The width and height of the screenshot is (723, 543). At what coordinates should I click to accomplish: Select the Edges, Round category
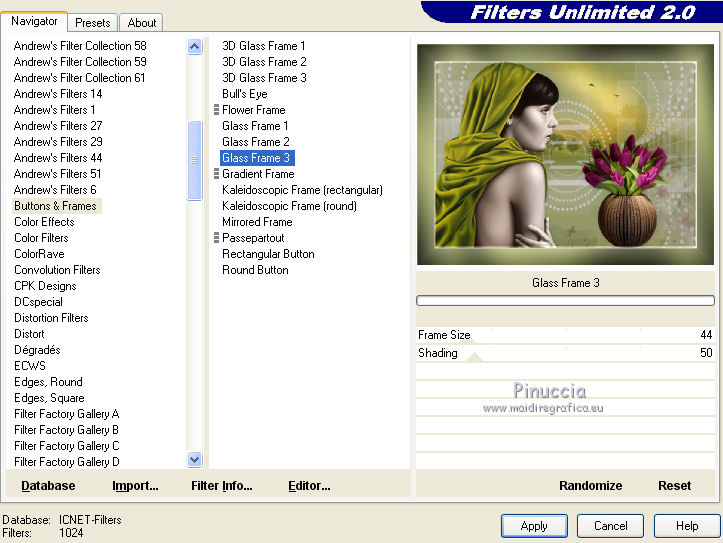click(x=48, y=382)
